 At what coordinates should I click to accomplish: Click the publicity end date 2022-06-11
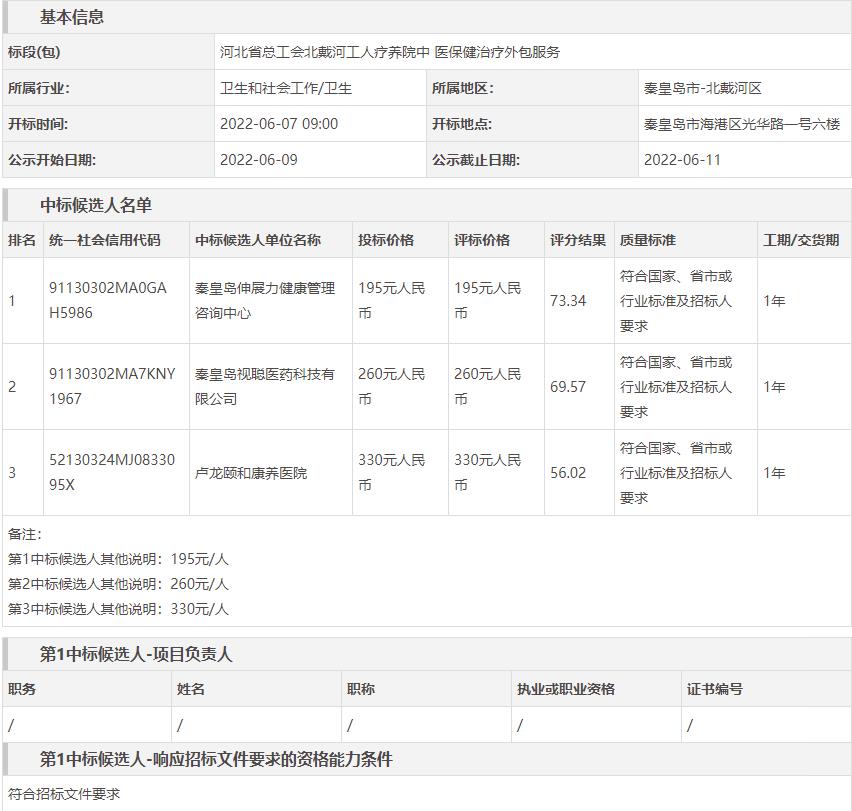coord(682,160)
